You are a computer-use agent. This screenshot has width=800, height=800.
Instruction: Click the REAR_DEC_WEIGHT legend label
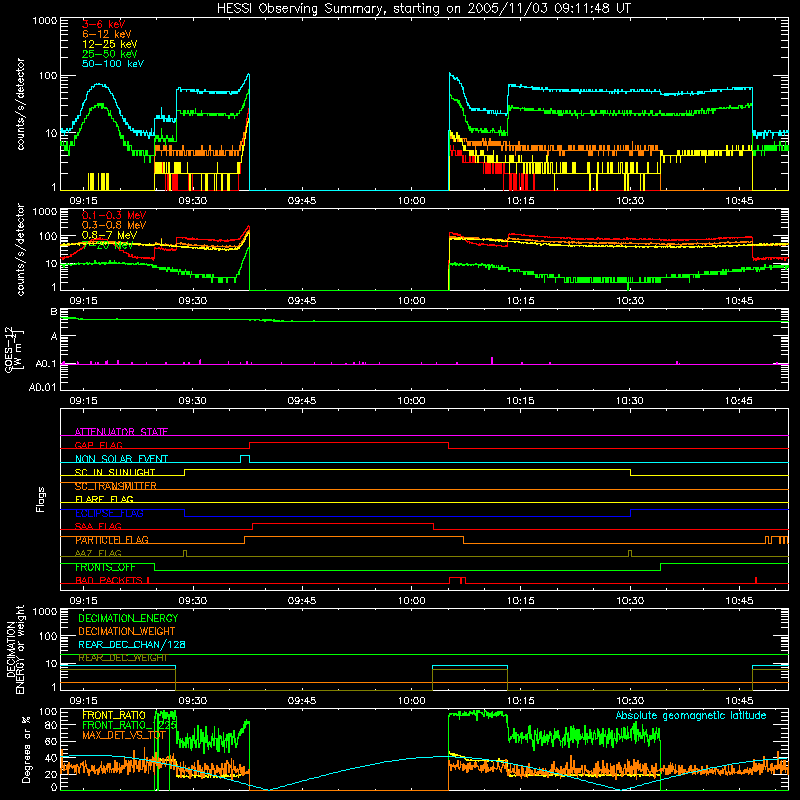coord(122,658)
